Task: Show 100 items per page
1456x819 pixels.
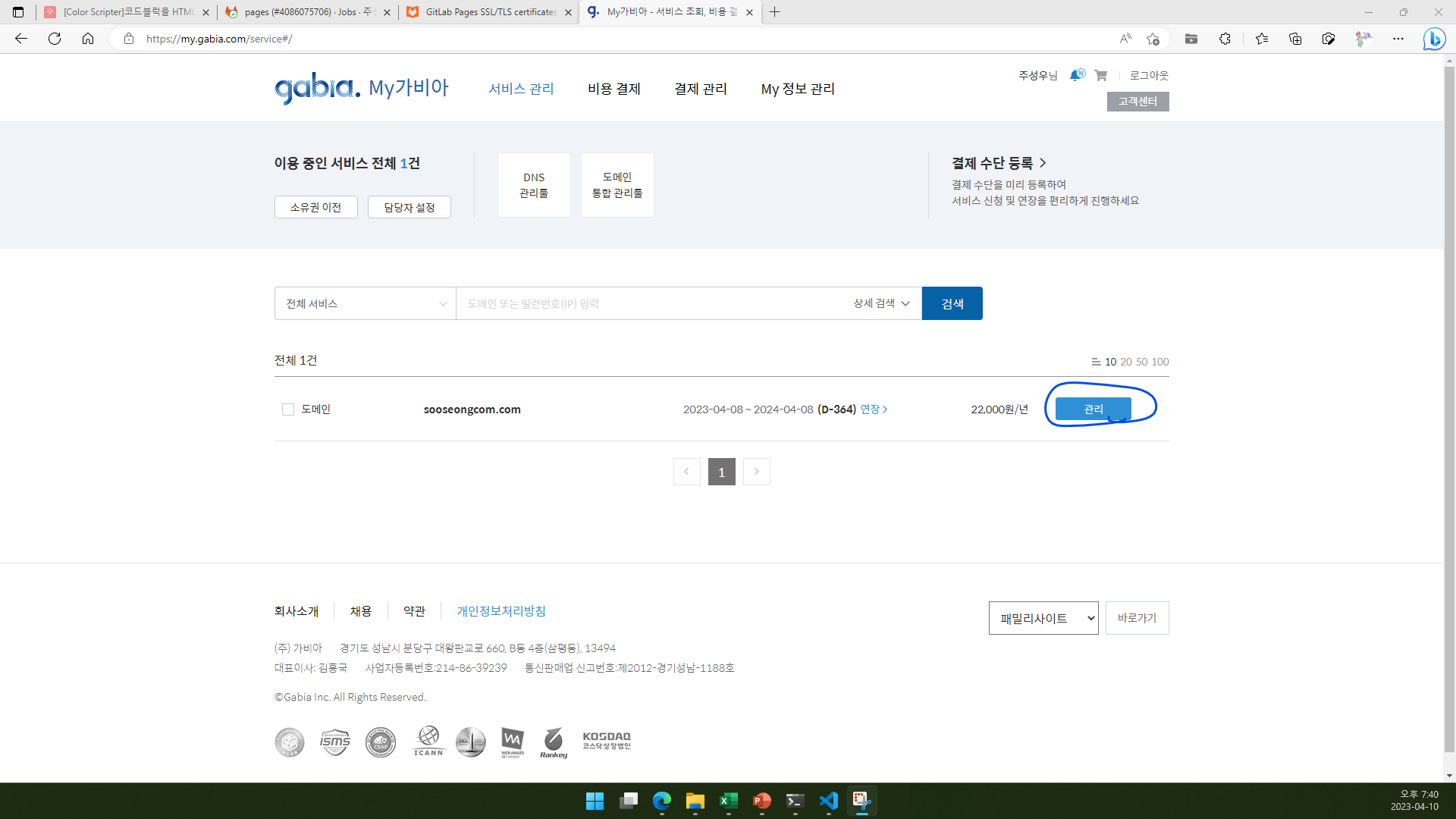Action: [1160, 362]
